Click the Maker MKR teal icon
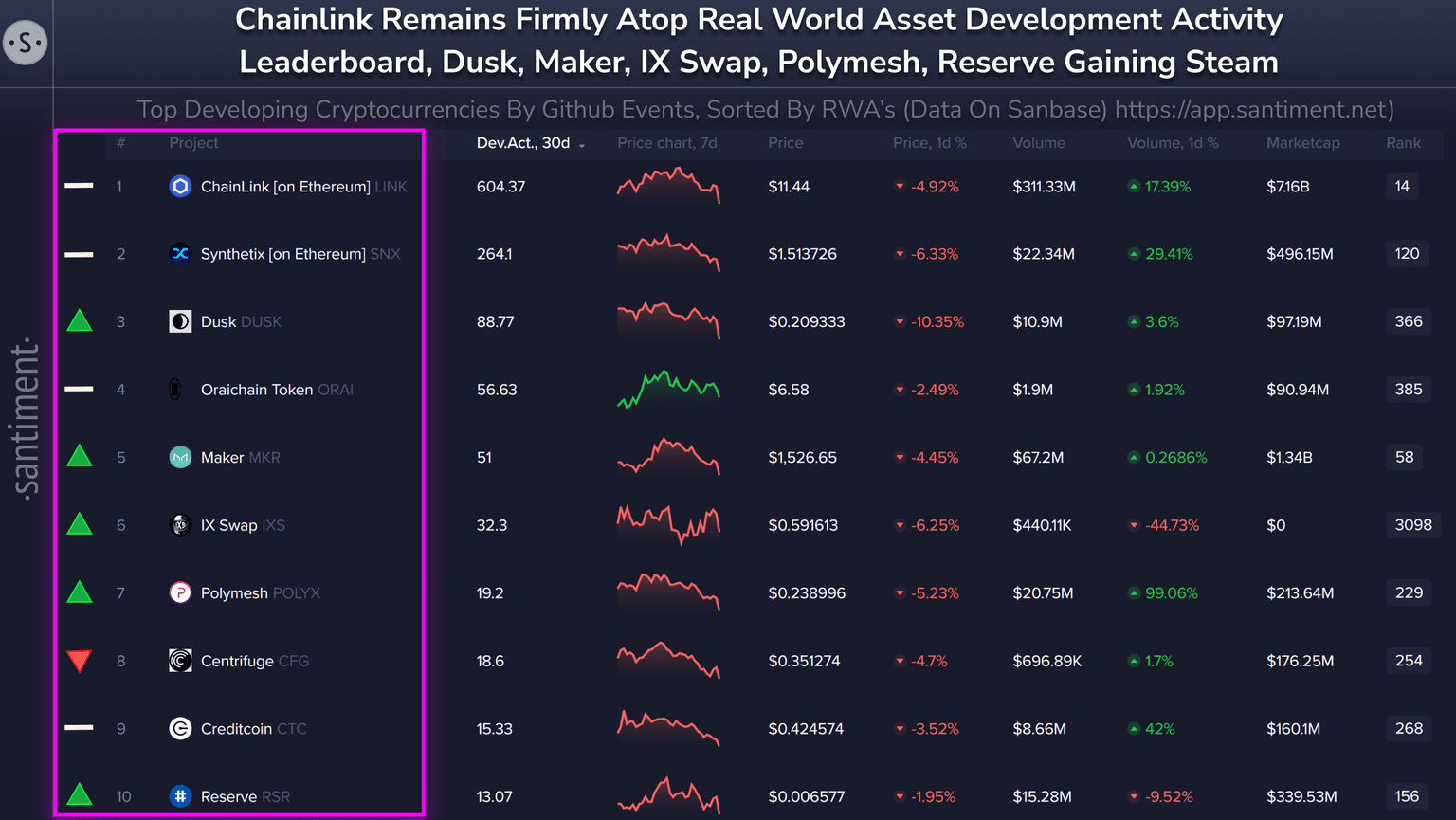 [x=180, y=458]
